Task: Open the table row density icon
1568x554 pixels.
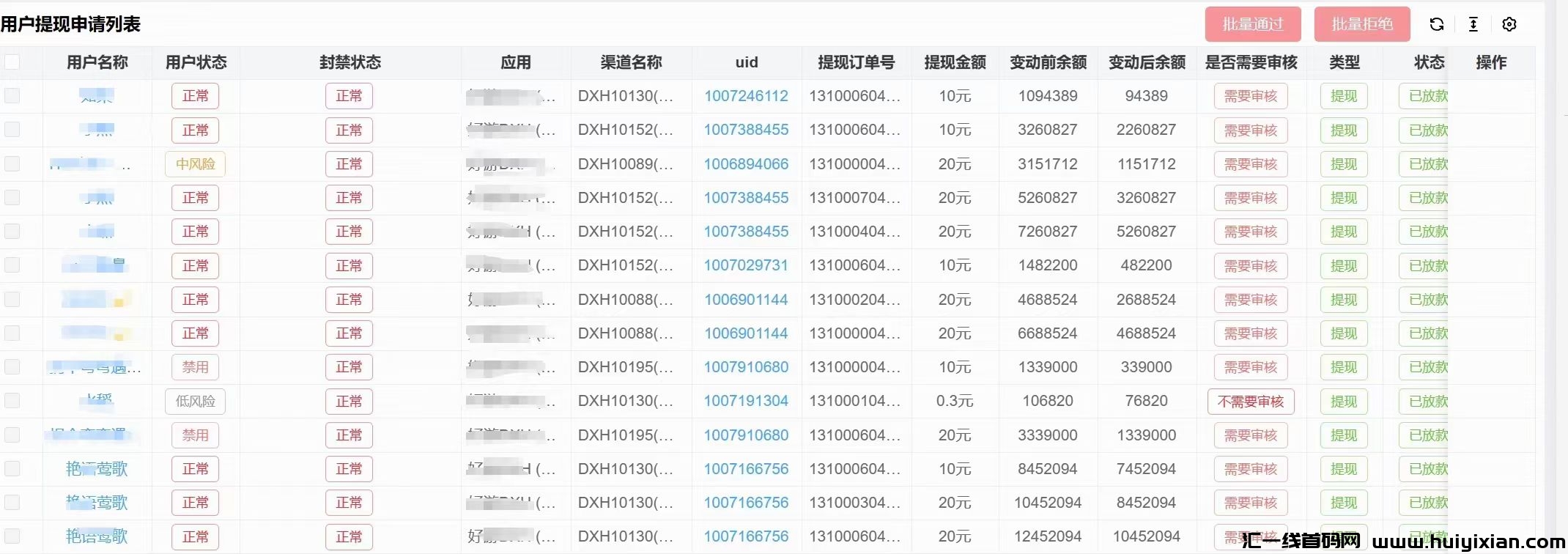Action: (x=1473, y=24)
